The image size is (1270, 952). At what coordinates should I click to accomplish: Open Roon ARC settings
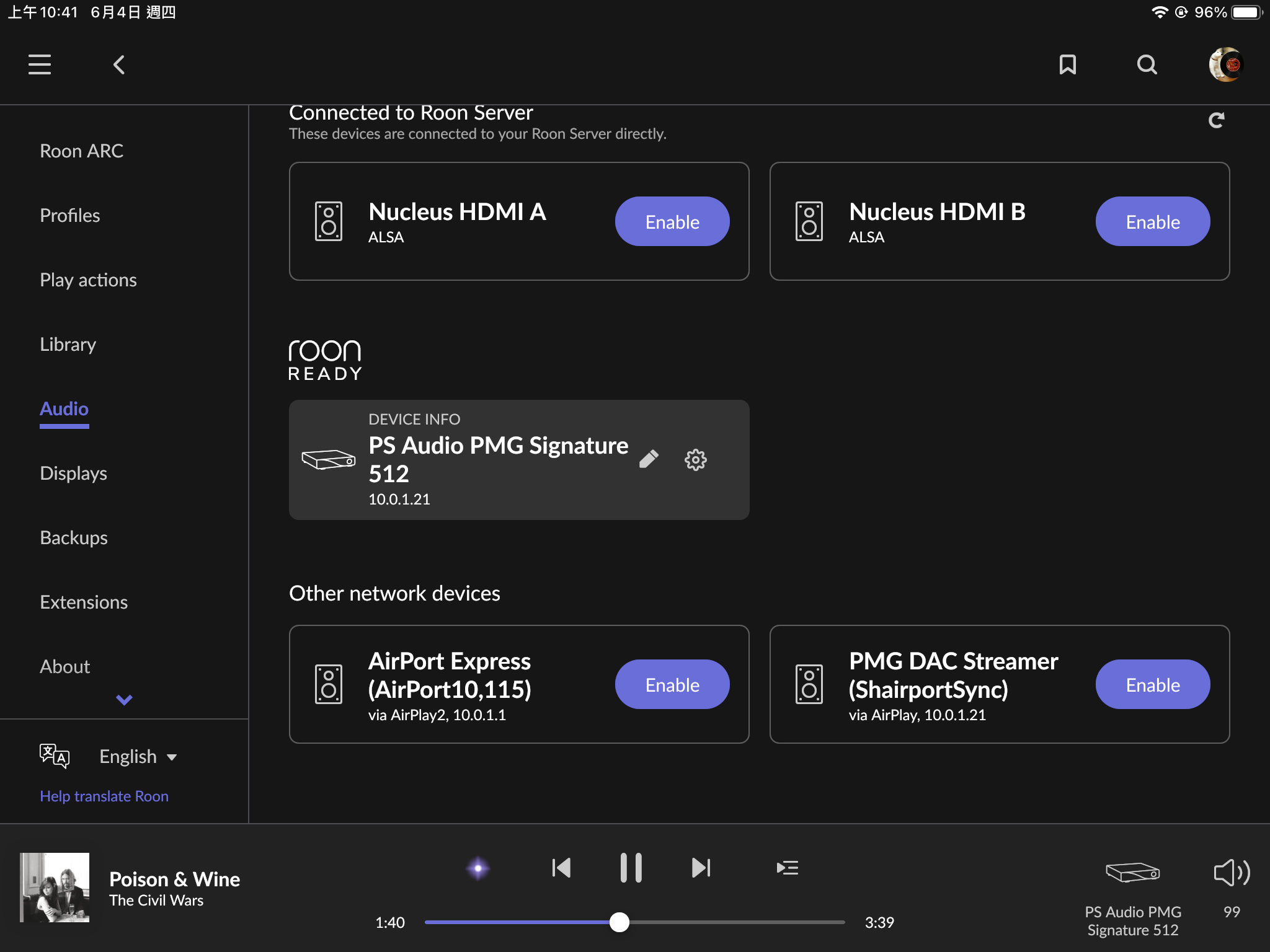82,151
